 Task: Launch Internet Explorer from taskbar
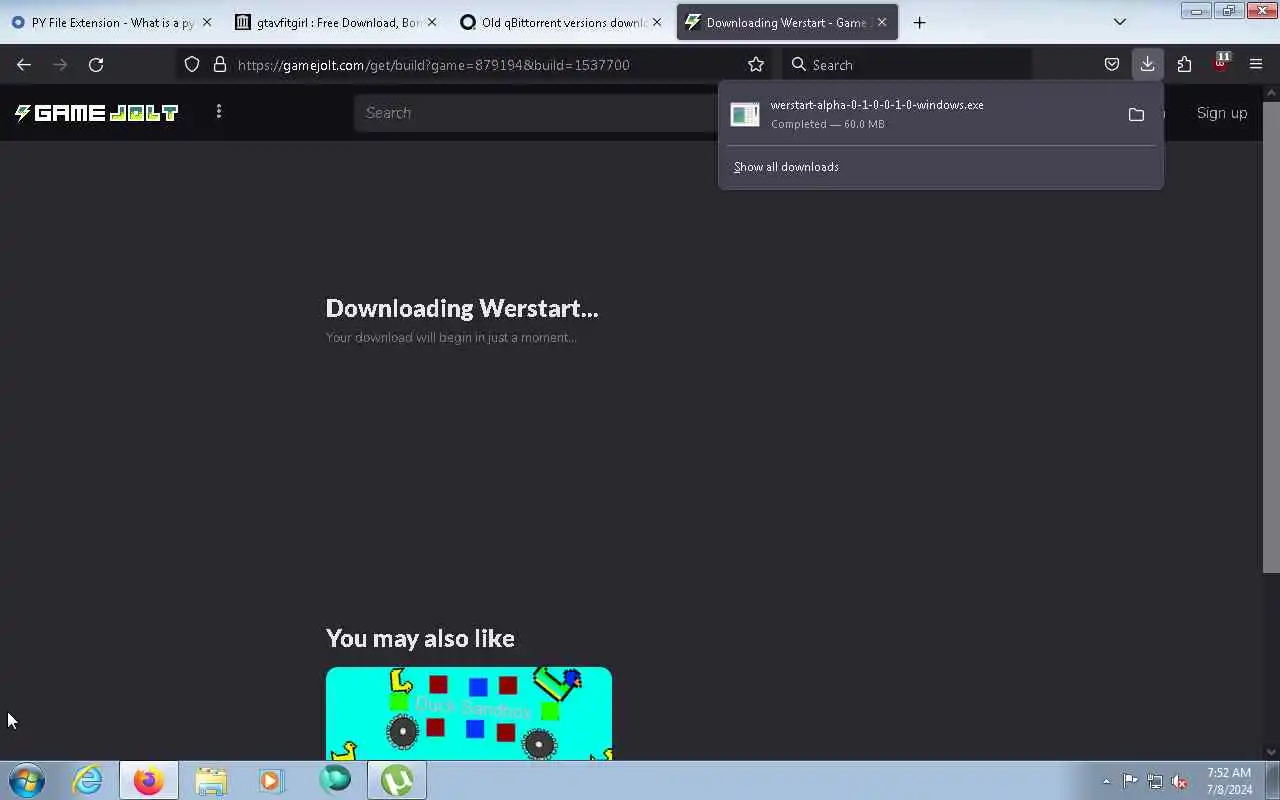(x=88, y=780)
